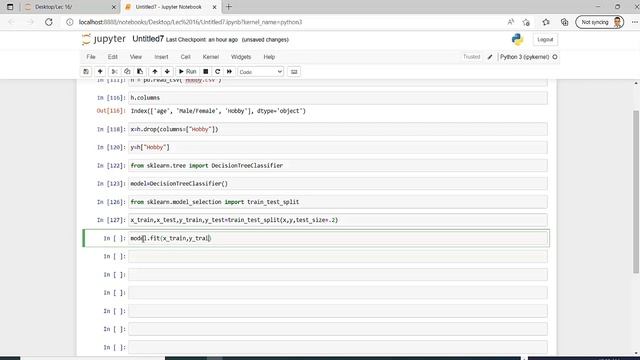Close the Desktop/Lec 16 browser tab
The image size is (640, 360).
click(114, 7)
